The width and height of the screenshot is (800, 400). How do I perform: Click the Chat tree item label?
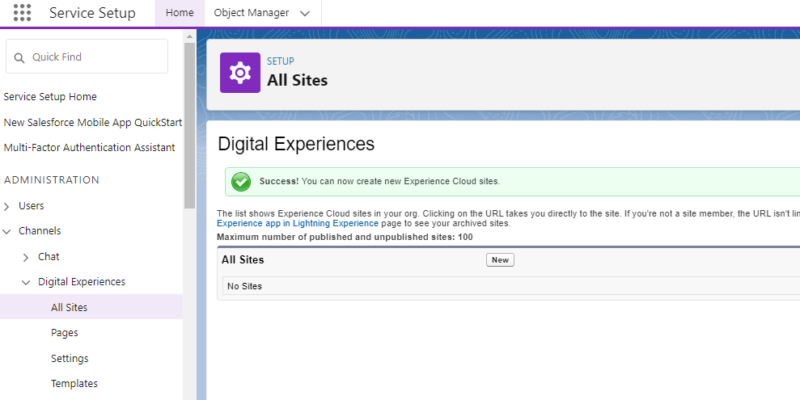[x=48, y=257]
